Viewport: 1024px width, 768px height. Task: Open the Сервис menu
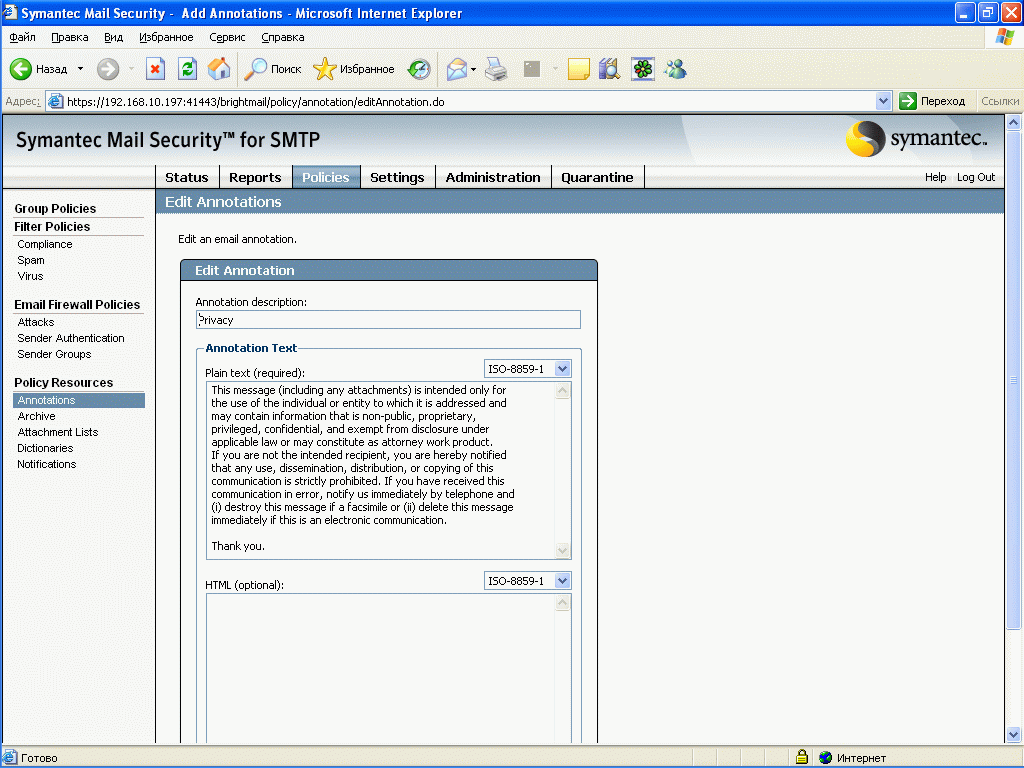[227, 37]
